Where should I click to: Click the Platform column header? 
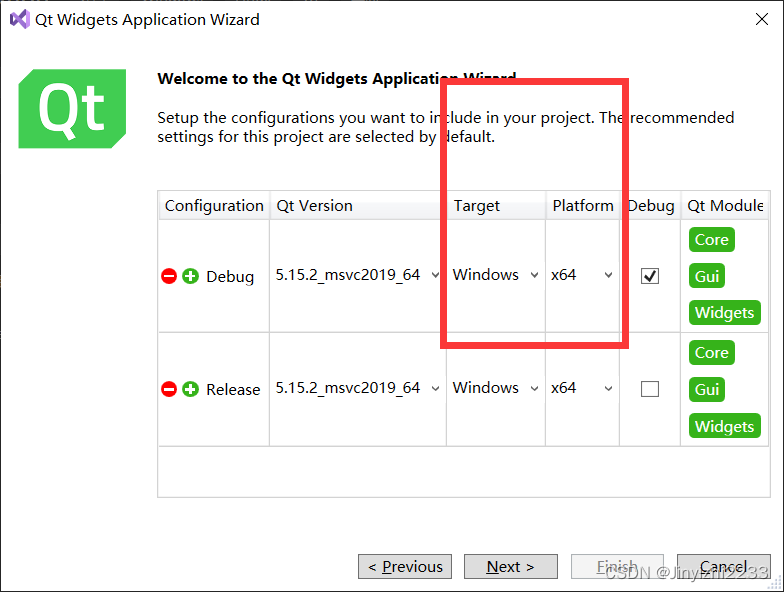pyautogui.click(x=582, y=206)
